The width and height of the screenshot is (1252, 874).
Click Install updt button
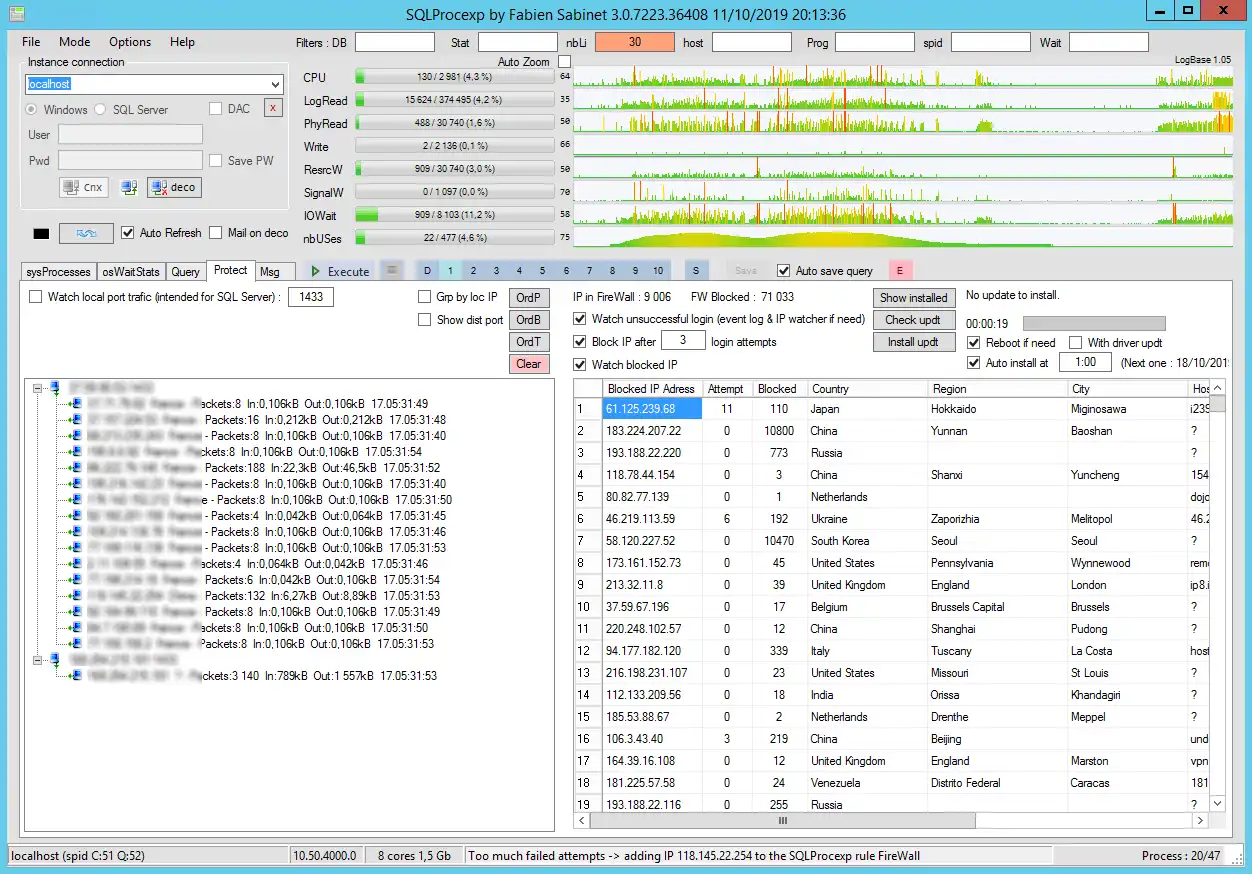tap(914, 342)
